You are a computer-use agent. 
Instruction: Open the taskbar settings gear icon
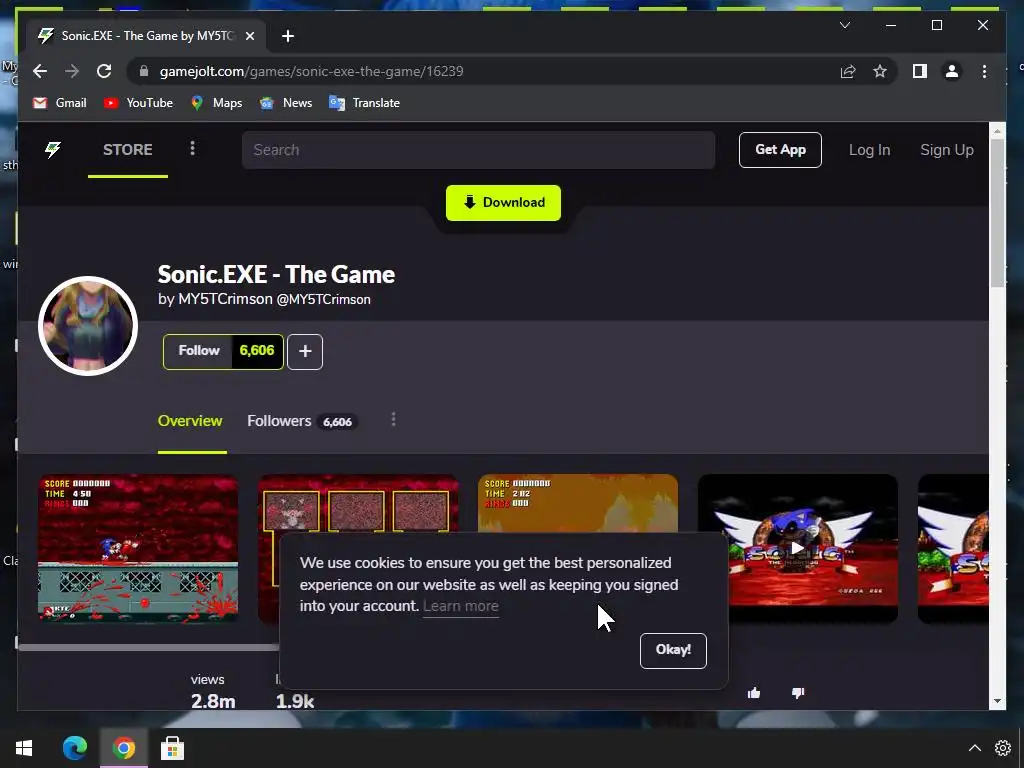click(x=1002, y=748)
